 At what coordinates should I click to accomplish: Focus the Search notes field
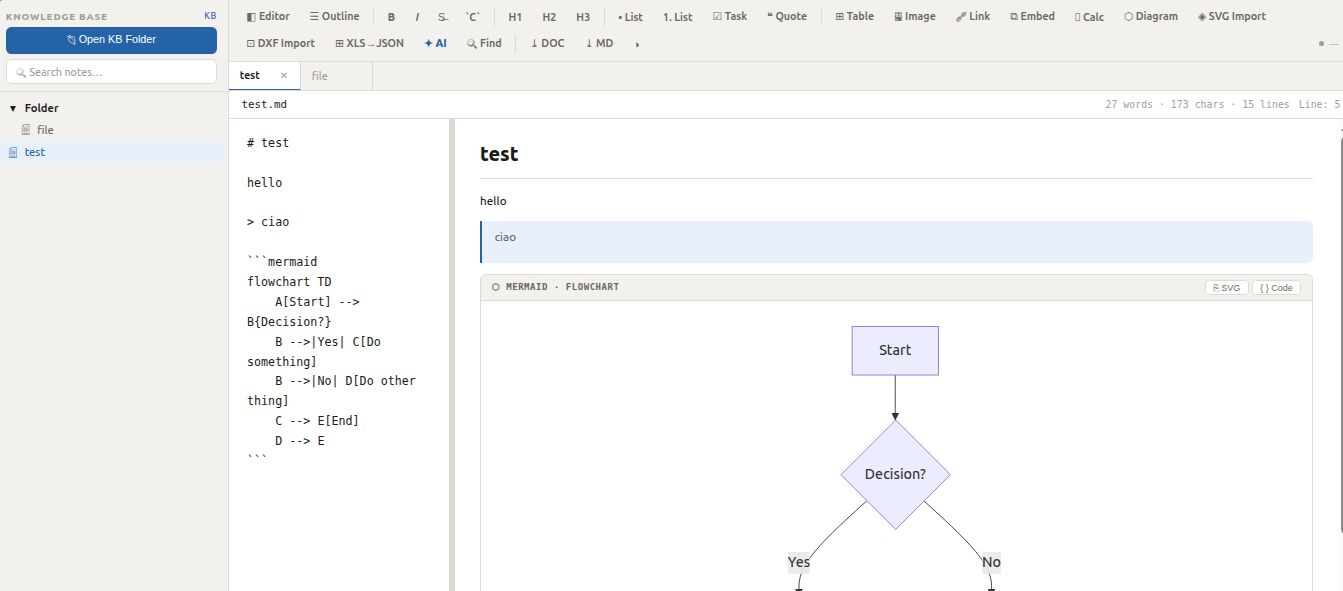point(111,72)
